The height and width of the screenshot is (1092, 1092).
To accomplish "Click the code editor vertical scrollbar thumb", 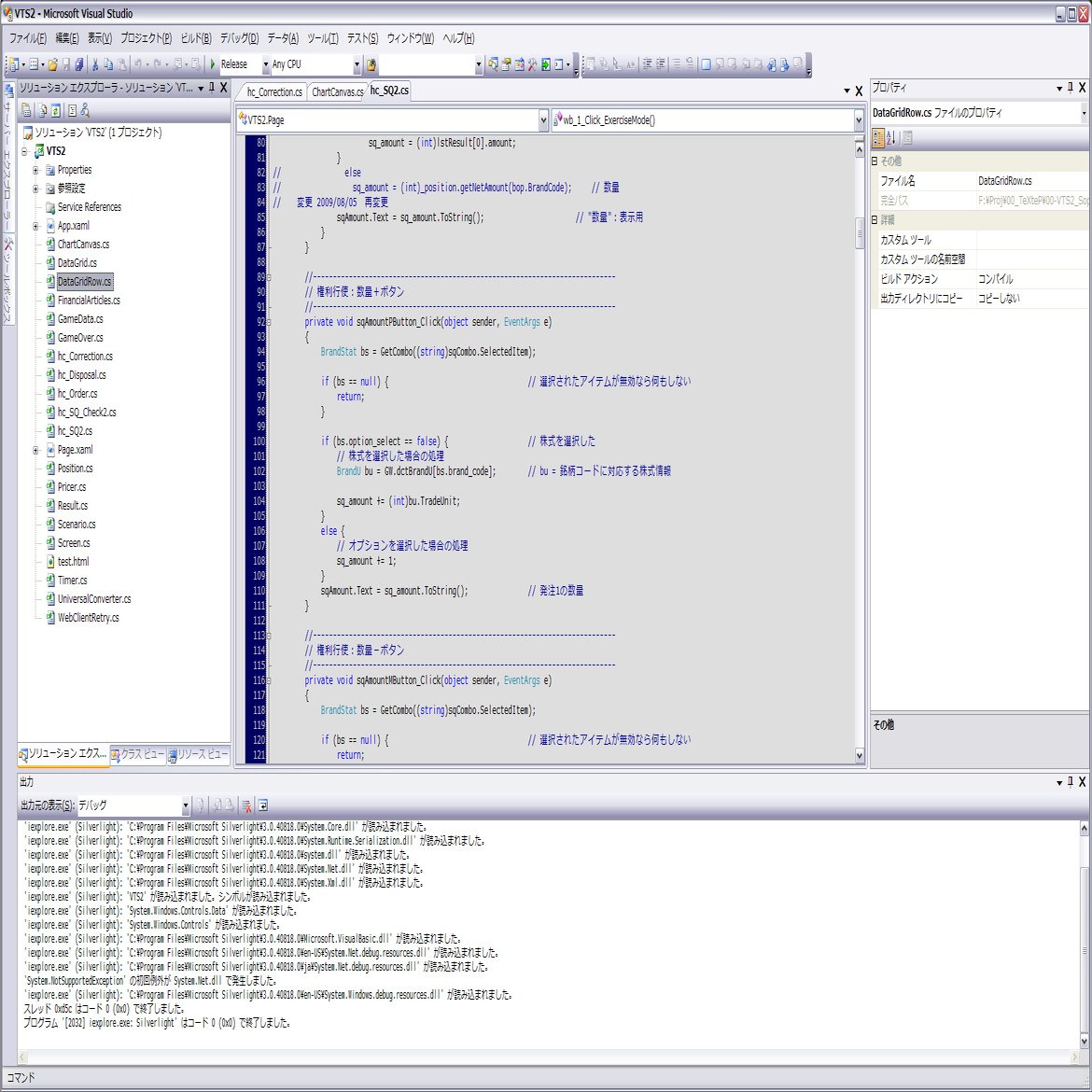I will pyautogui.click(x=860, y=231).
